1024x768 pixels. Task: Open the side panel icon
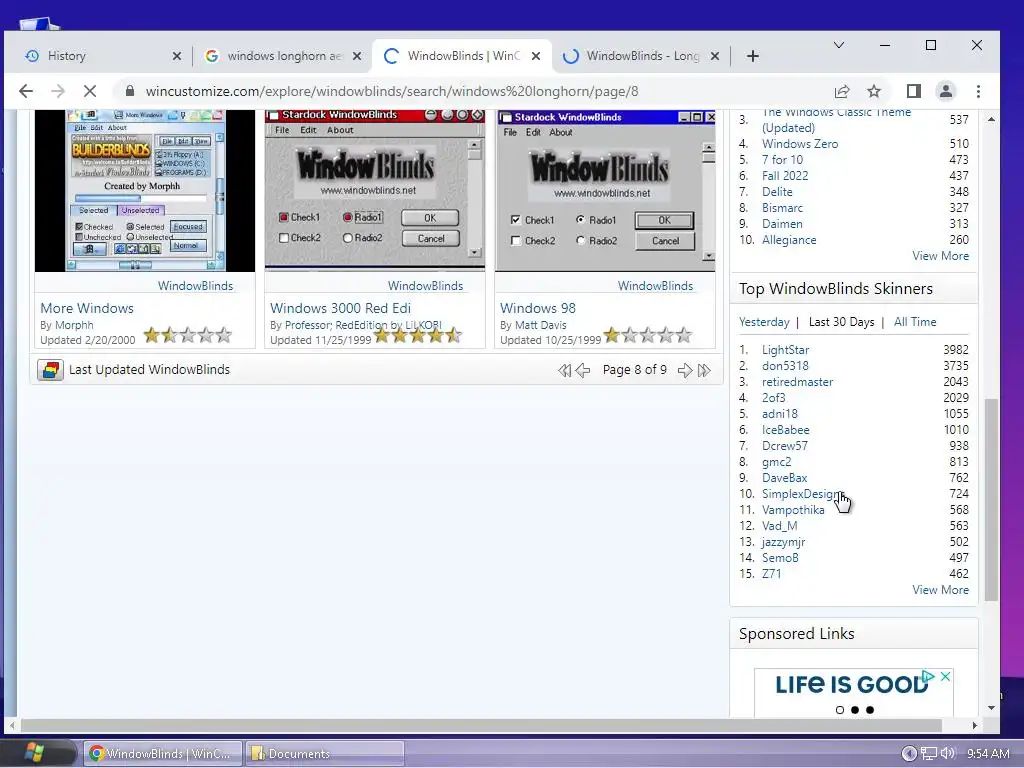click(x=914, y=91)
